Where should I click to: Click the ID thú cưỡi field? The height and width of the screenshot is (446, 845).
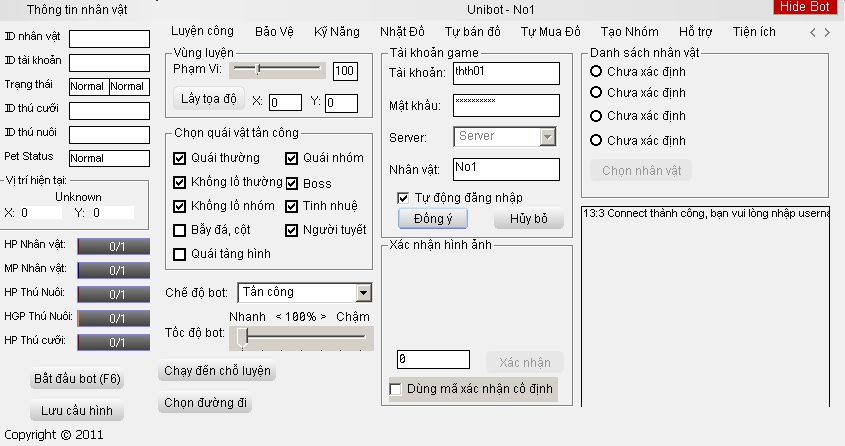click(x=109, y=111)
